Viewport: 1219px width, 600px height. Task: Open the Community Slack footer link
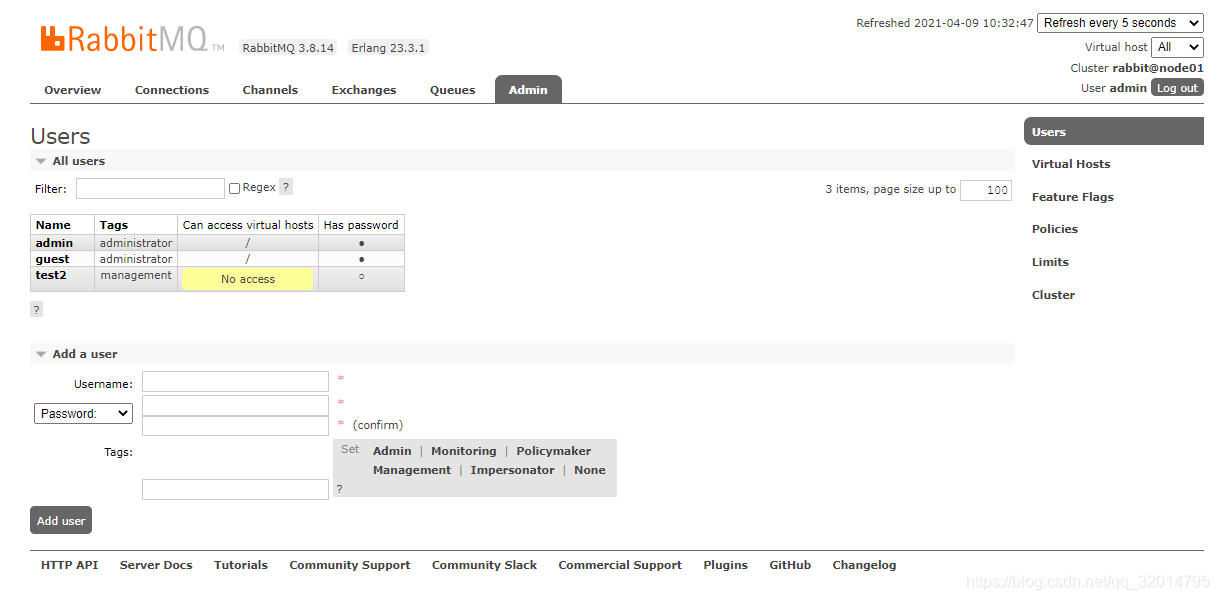(484, 565)
